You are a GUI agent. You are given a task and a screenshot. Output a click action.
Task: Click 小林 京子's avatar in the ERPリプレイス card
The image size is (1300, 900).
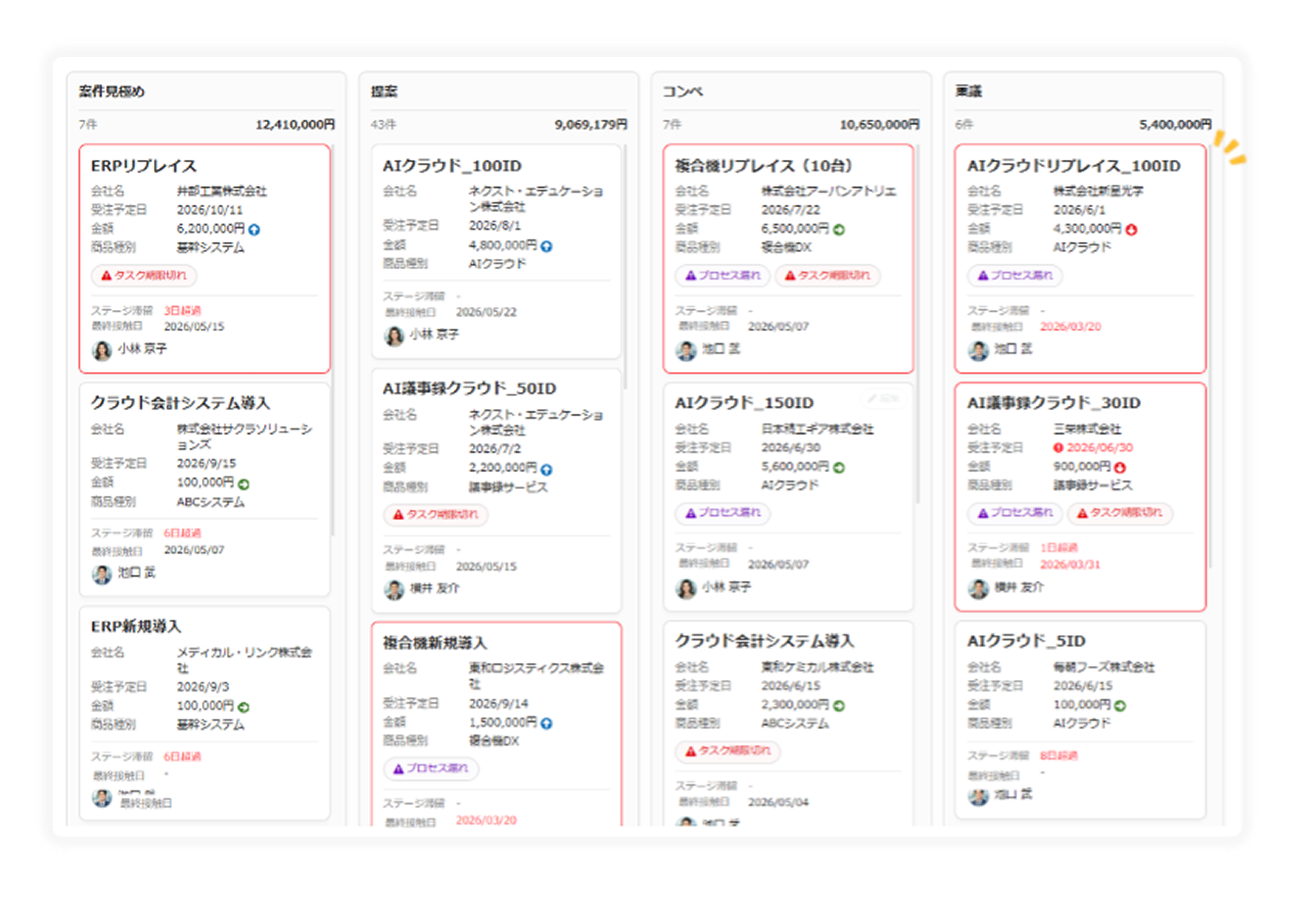102,350
